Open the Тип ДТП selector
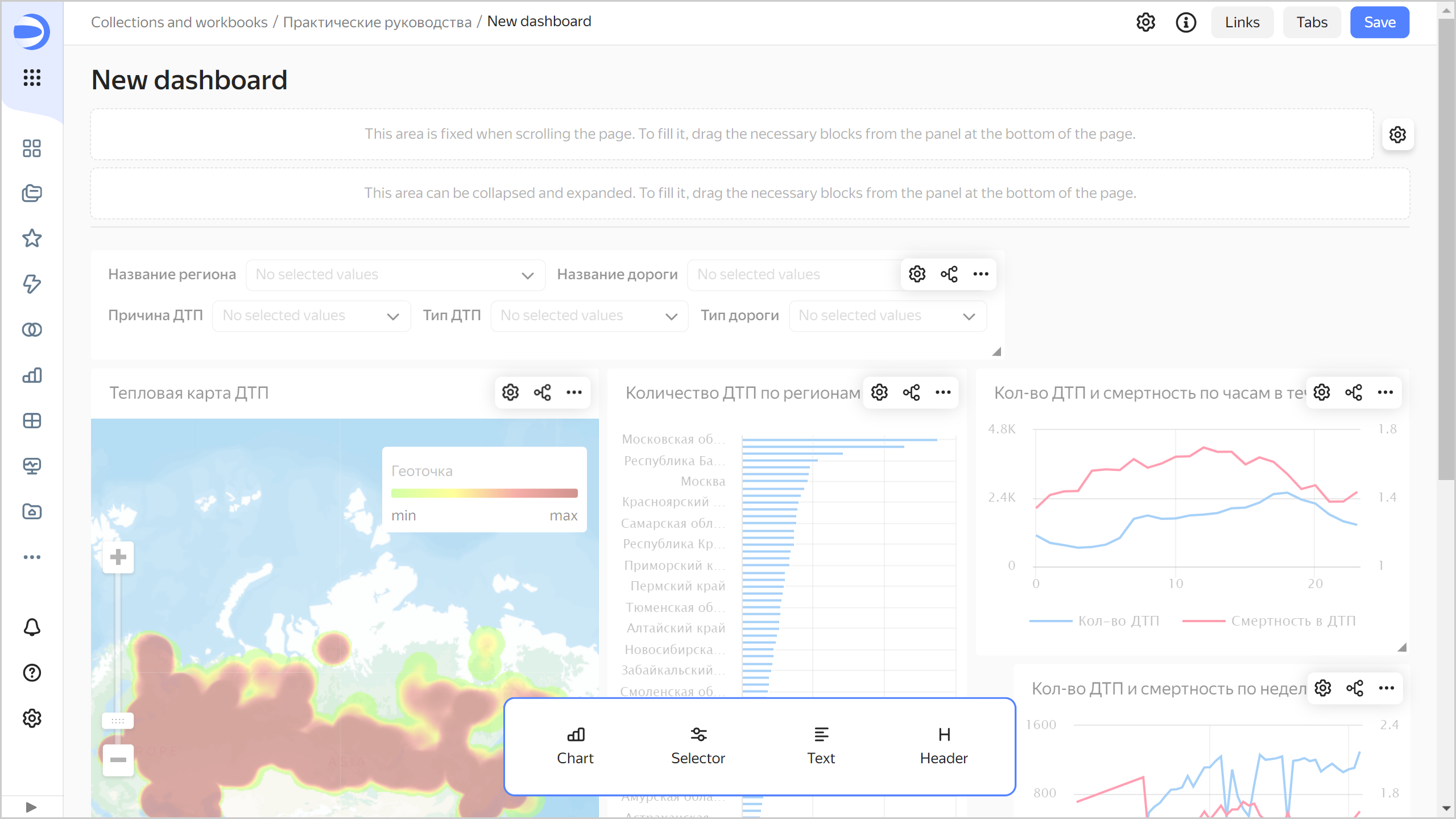 [x=589, y=316]
